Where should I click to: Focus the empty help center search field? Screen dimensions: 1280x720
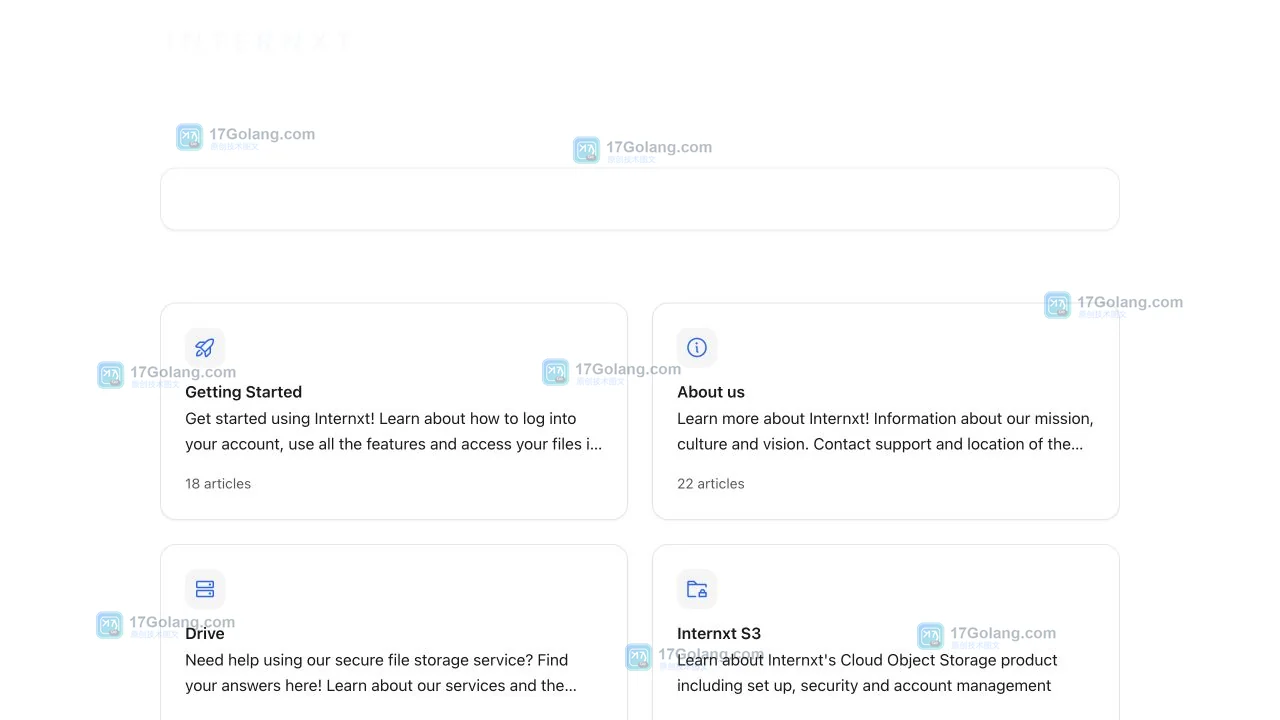(640, 199)
